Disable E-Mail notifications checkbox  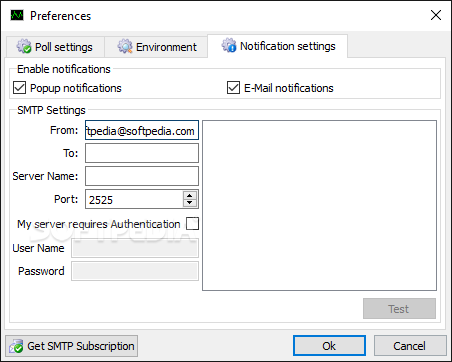[233, 88]
